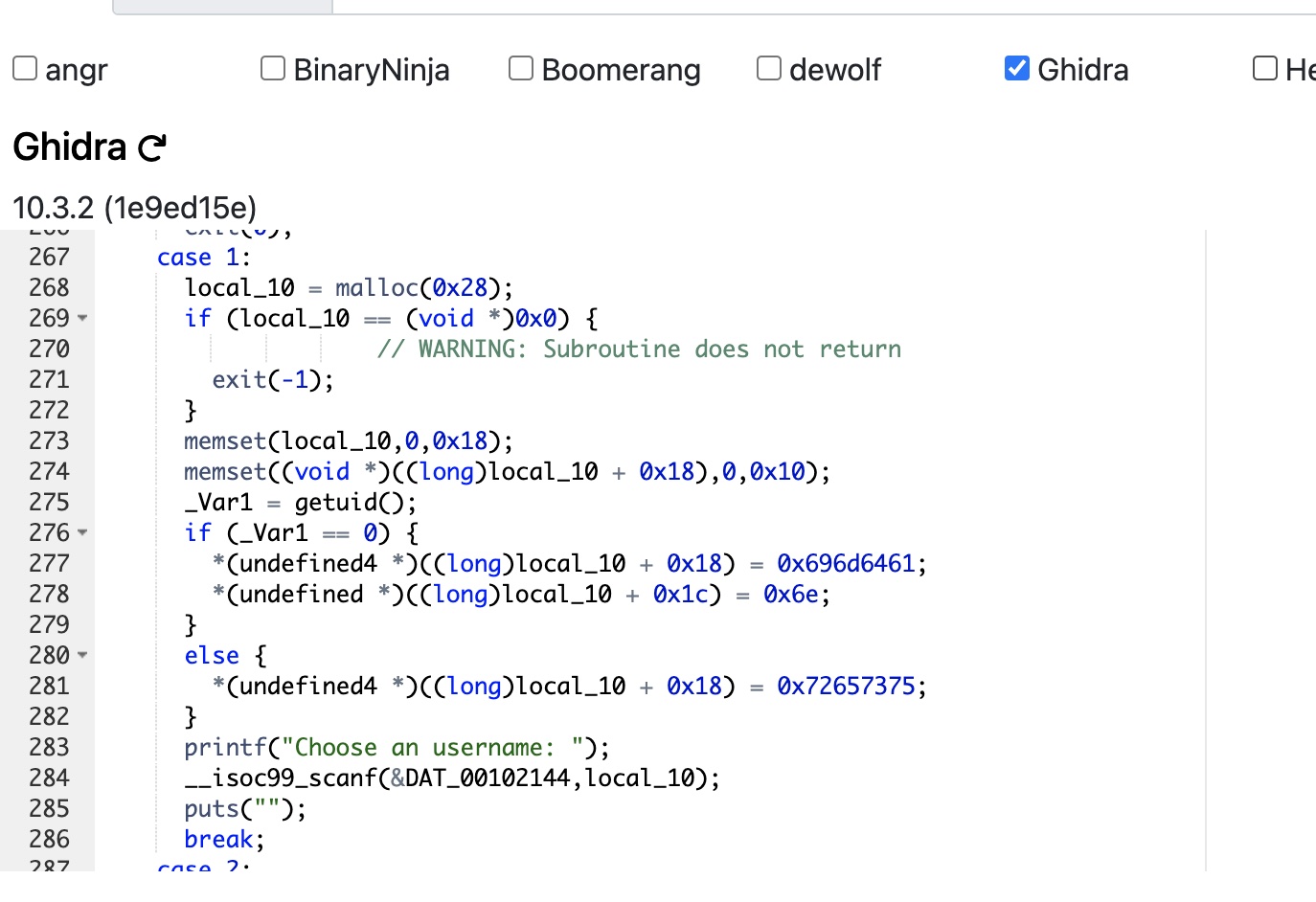Image resolution: width=1316 pixels, height=902 pixels.
Task: Collapse the code fold at line 276
Action: (x=82, y=532)
